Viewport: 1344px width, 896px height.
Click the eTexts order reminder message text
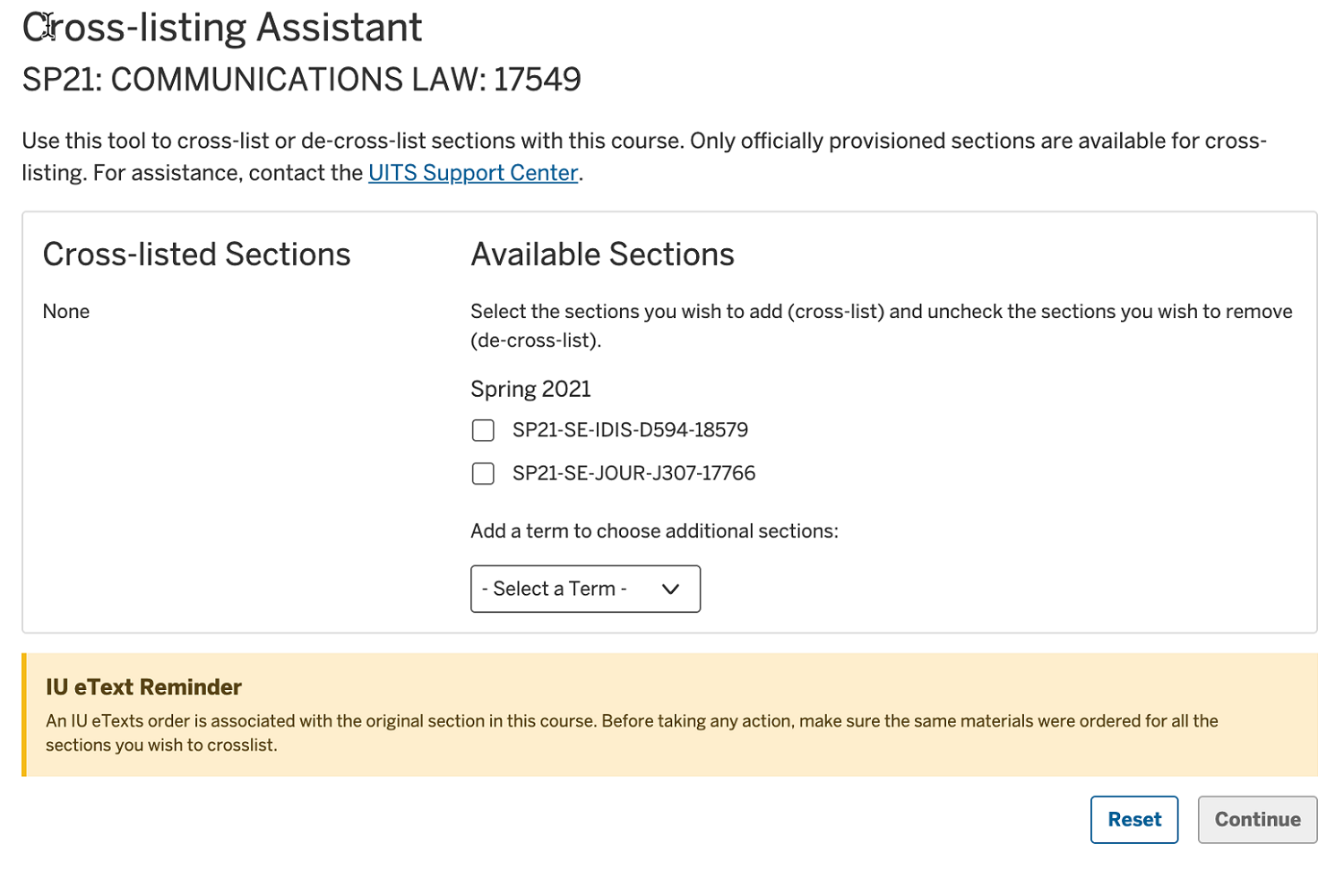[632, 733]
